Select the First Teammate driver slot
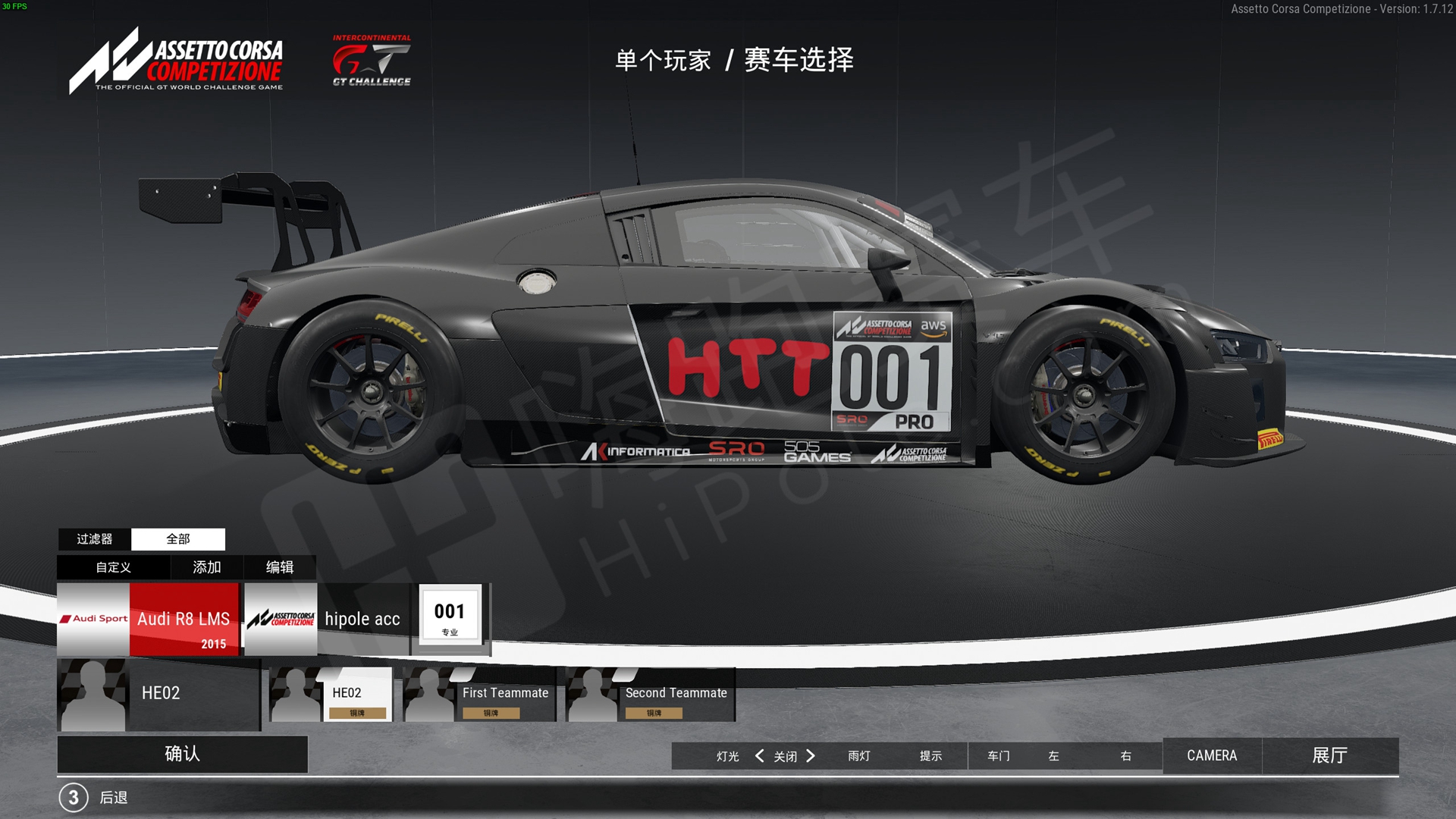The height and width of the screenshot is (819, 1456). 479,694
